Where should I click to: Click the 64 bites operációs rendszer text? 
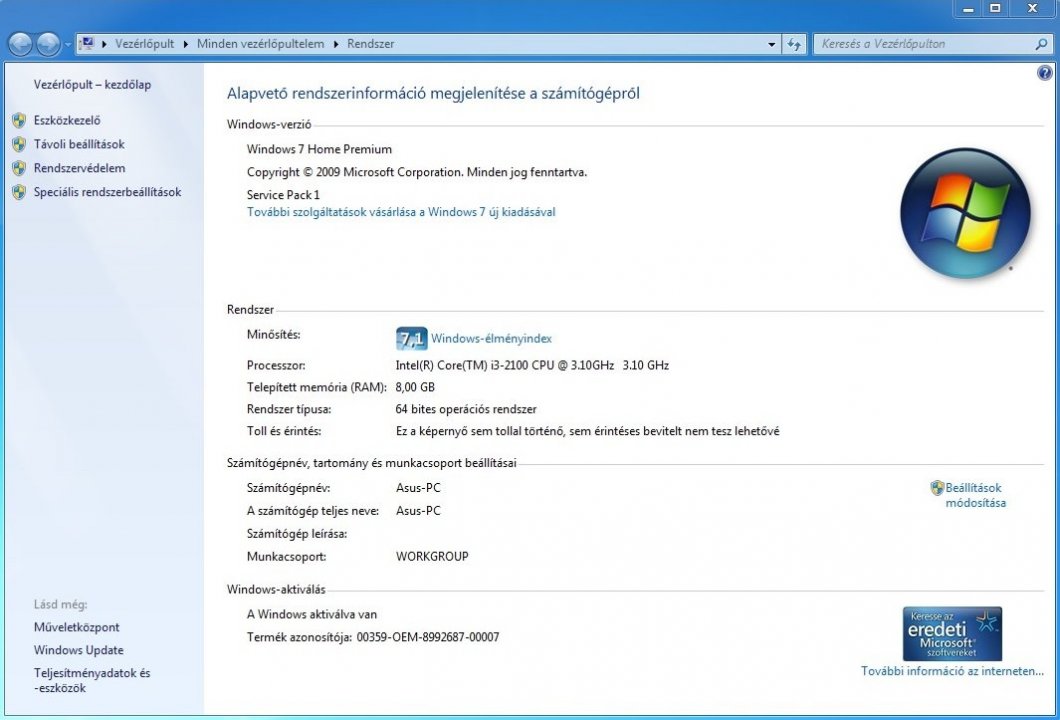click(x=466, y=409)
